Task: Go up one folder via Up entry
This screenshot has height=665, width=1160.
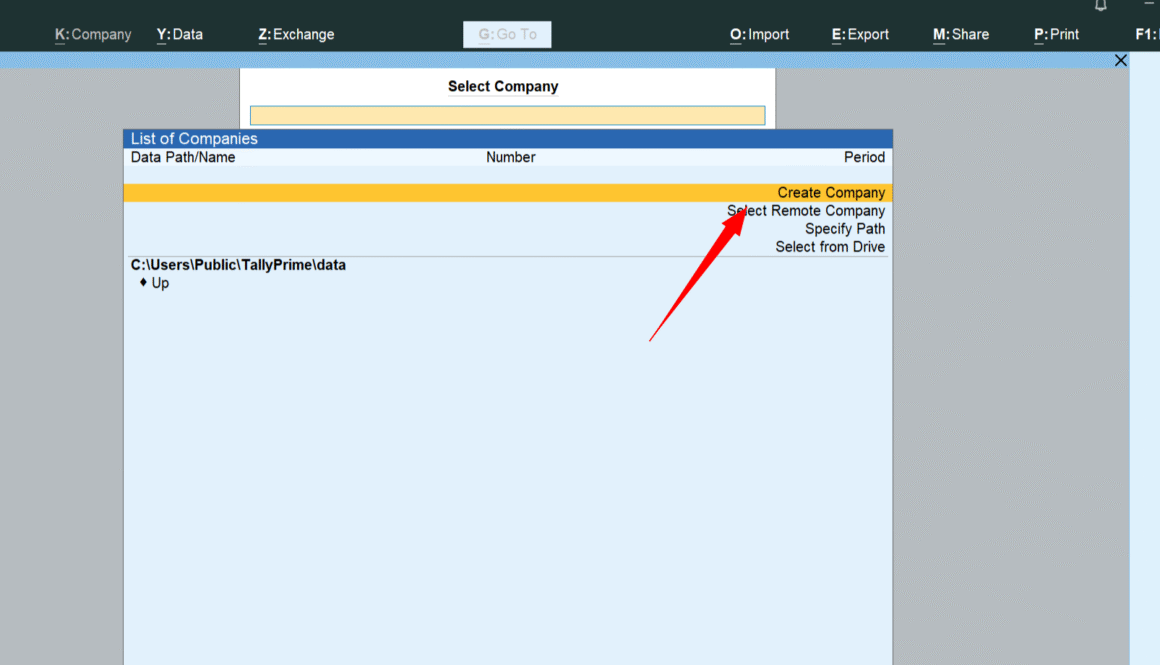Action: point(160,283)
